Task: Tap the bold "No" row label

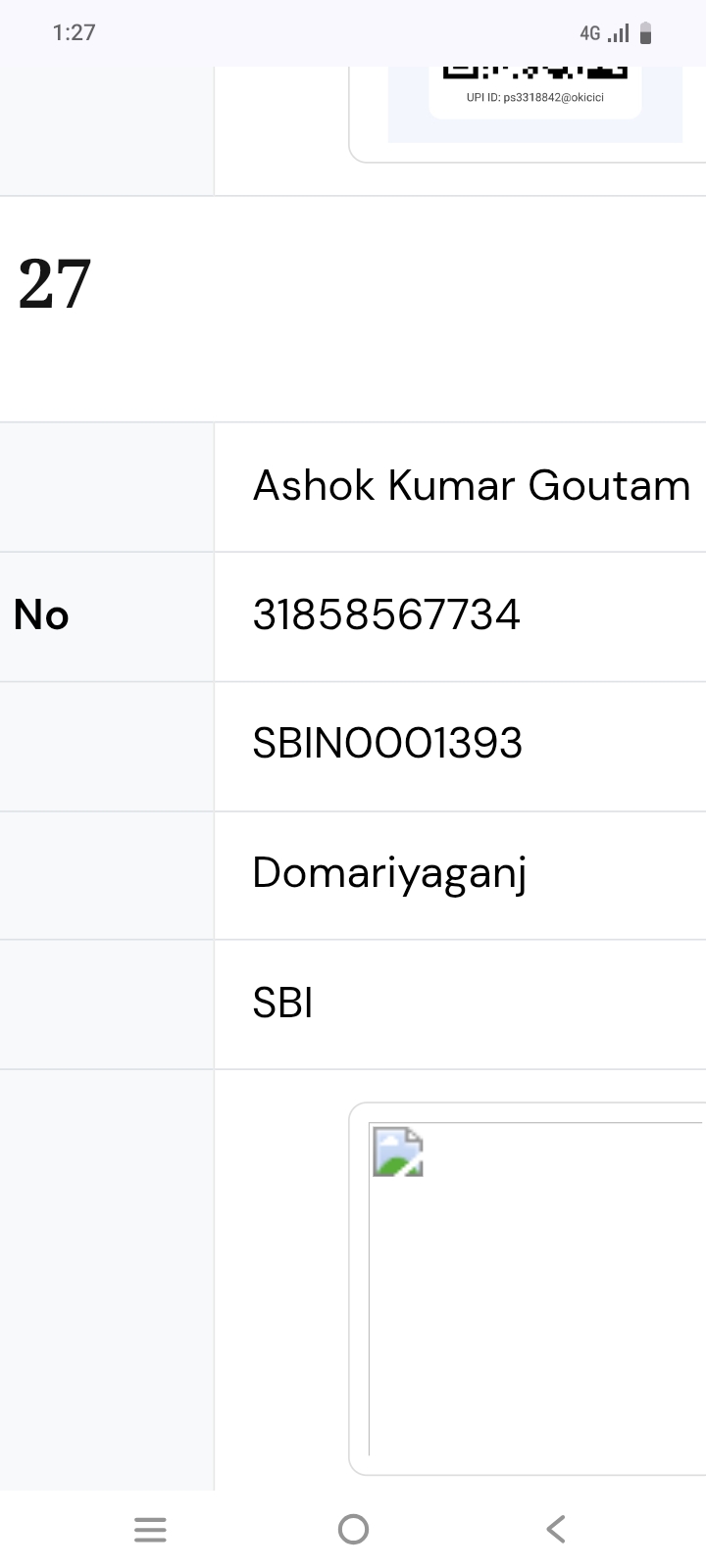Action: tap(41, 615)
